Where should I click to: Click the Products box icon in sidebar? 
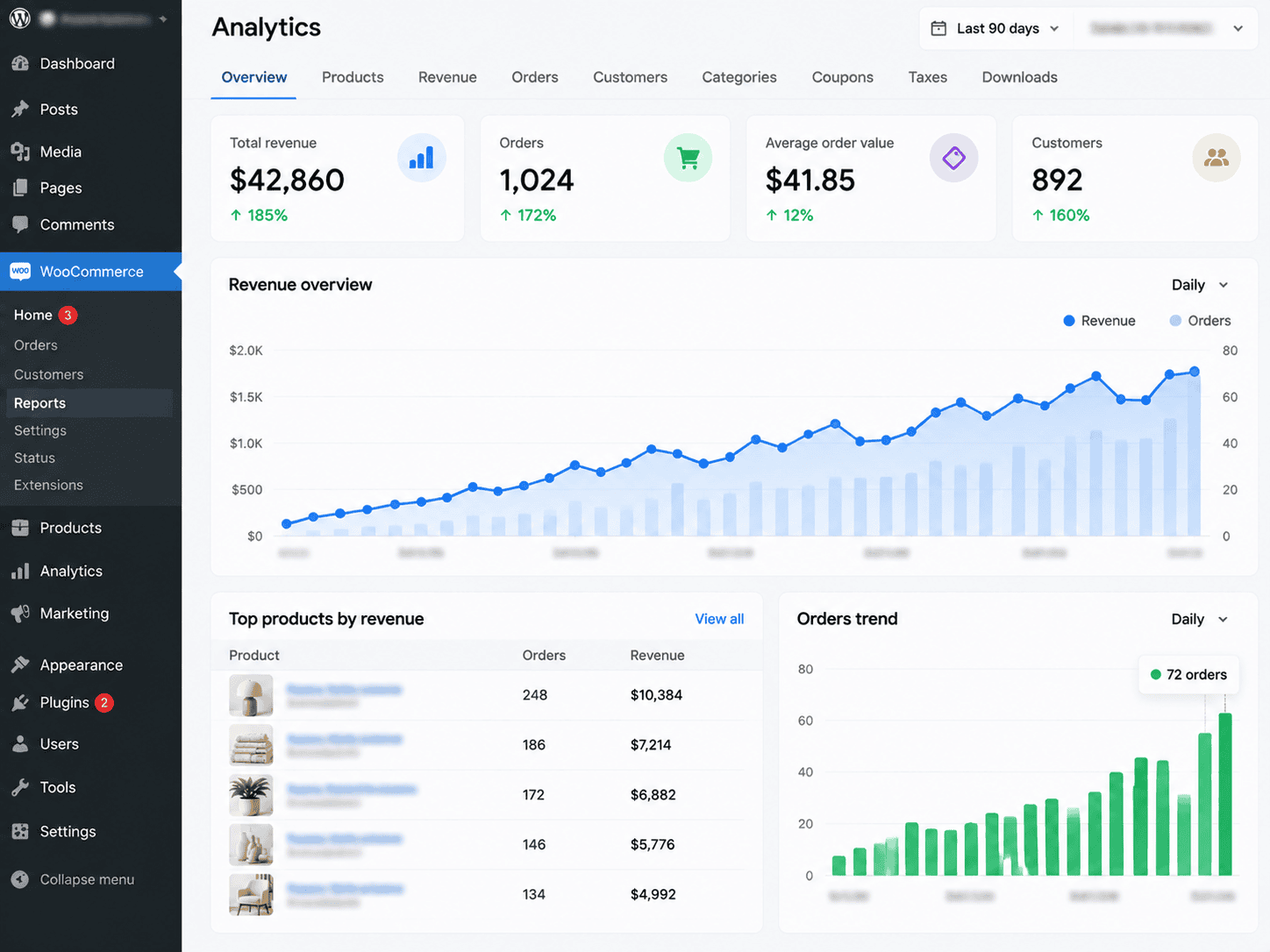(20, 528)
